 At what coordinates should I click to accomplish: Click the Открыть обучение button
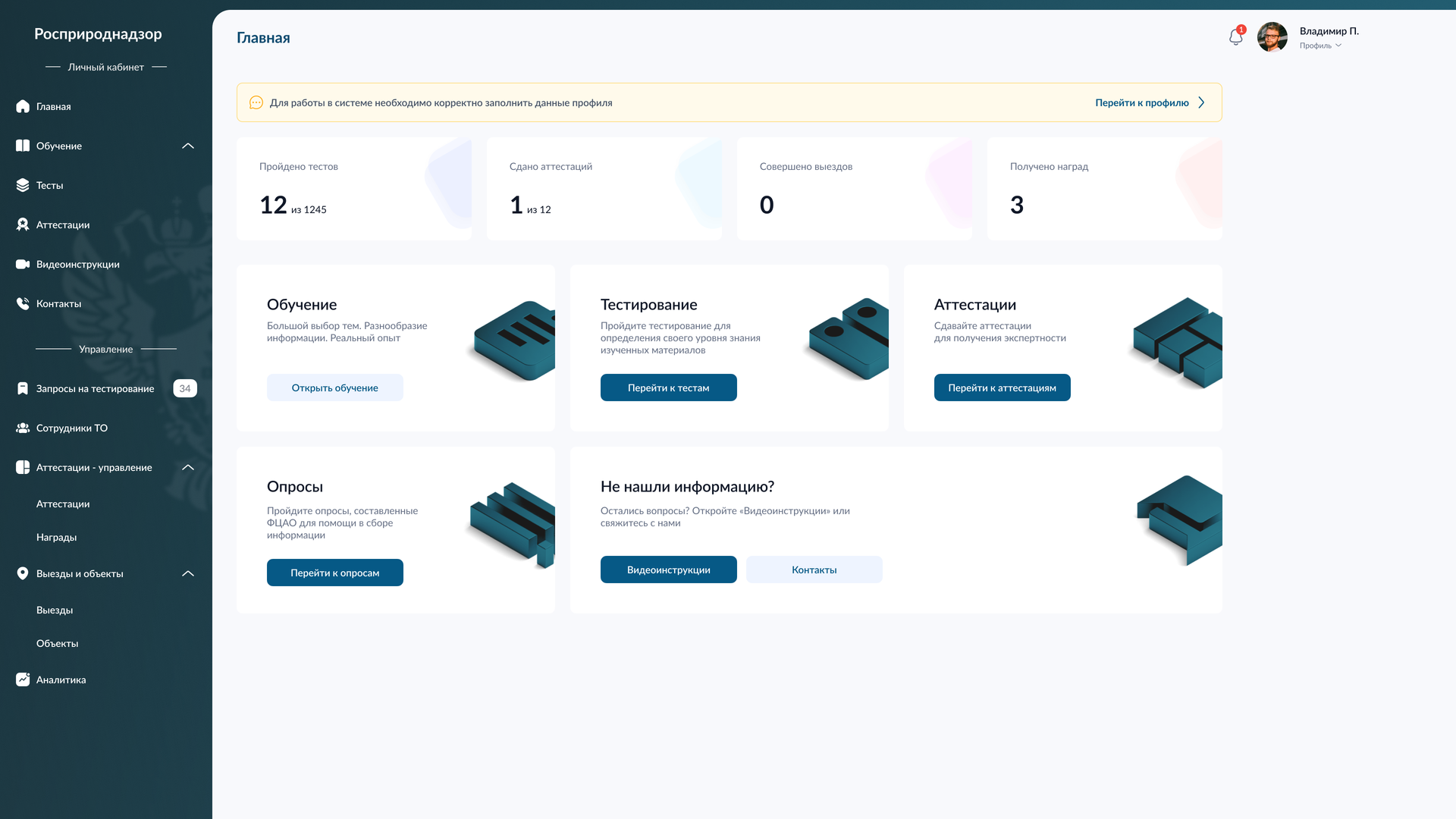(x=334, y=388)
